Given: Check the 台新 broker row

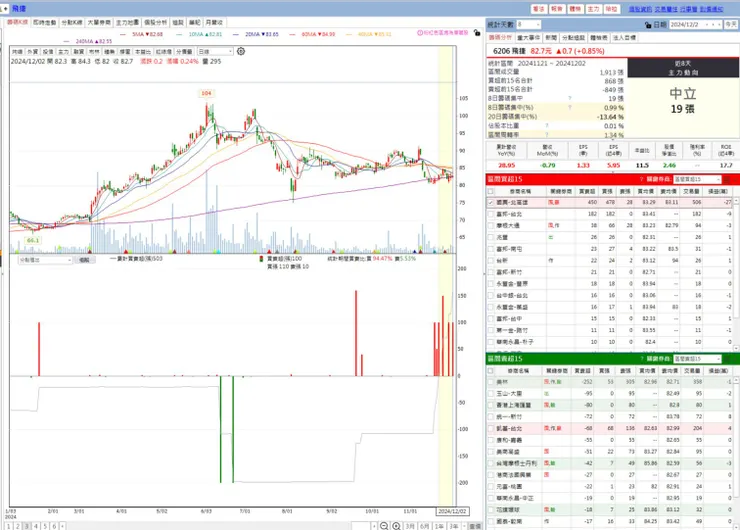Looking at the screenshot, I should tap(491, 261).
